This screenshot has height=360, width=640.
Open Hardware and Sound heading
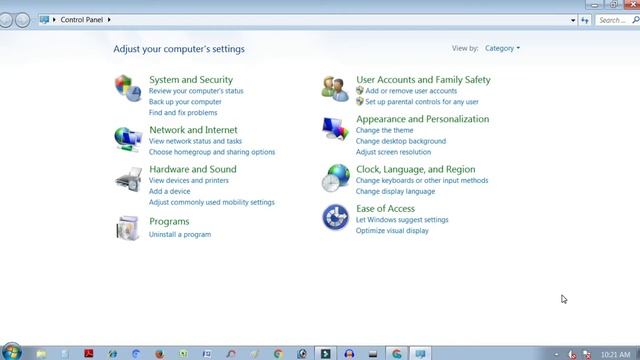(x=193, y=169)
